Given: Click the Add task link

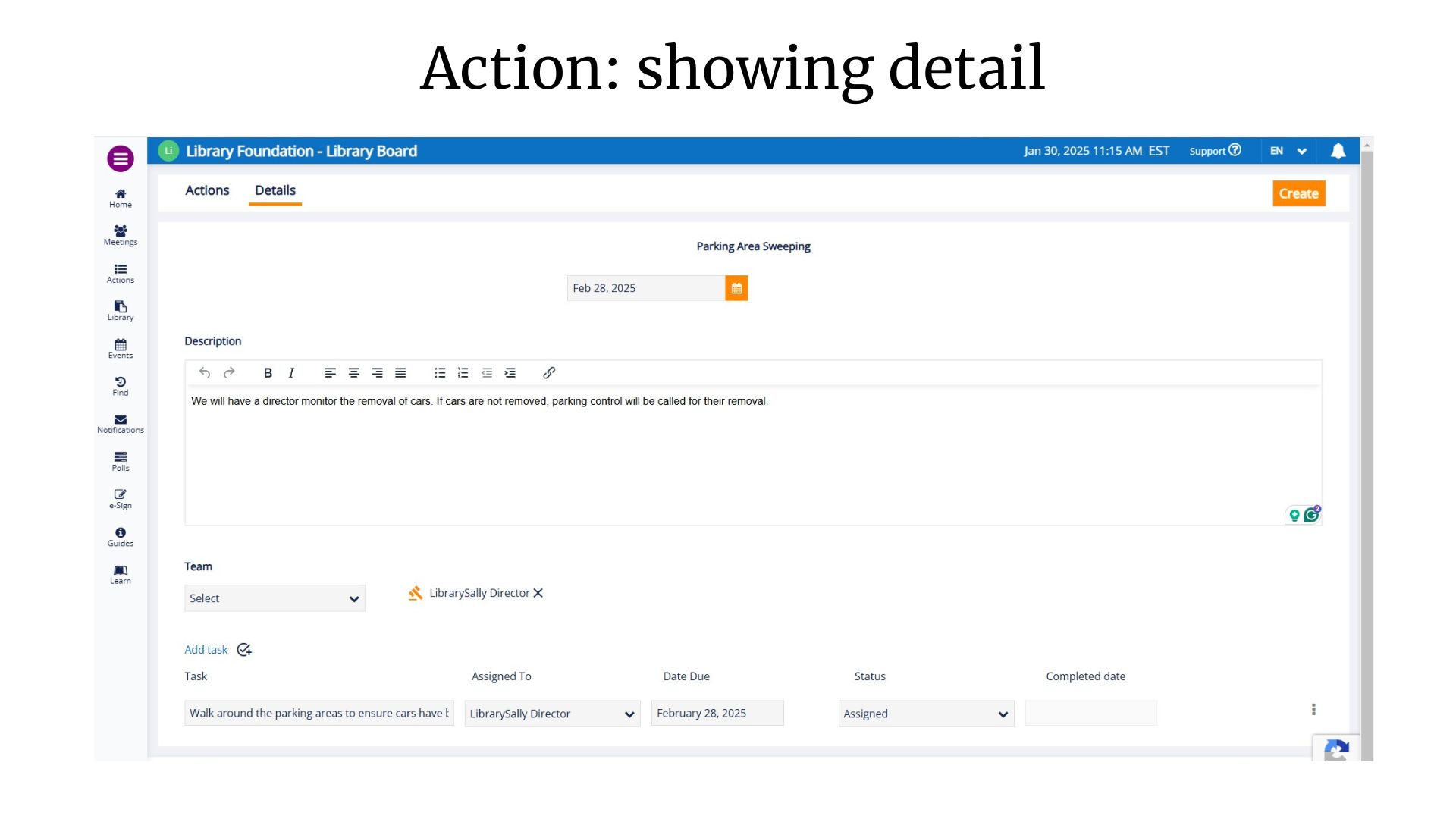Looking at the screenshot, I should (206, 650).
